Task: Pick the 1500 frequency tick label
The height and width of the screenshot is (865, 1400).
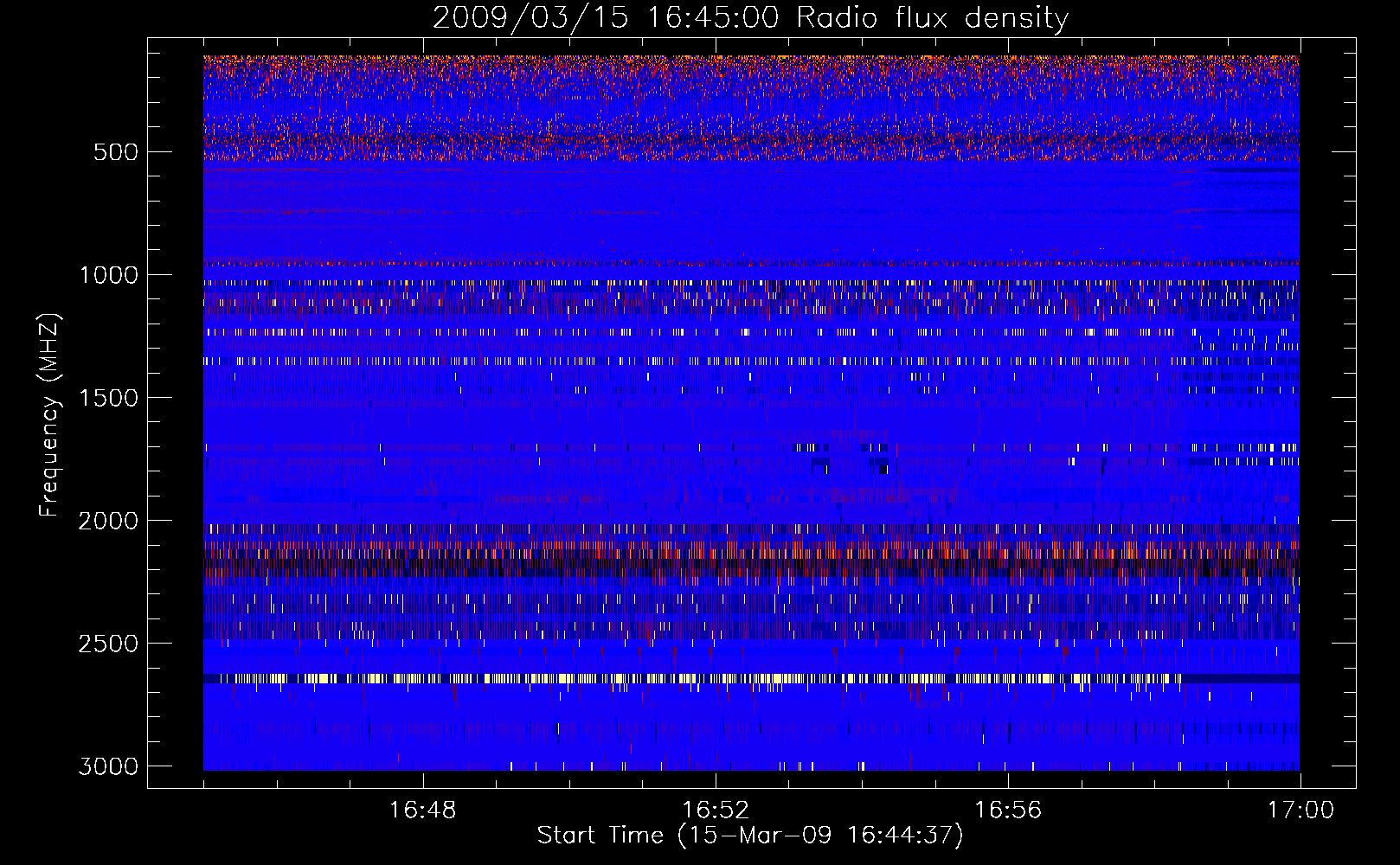Action: coord(108,398)
